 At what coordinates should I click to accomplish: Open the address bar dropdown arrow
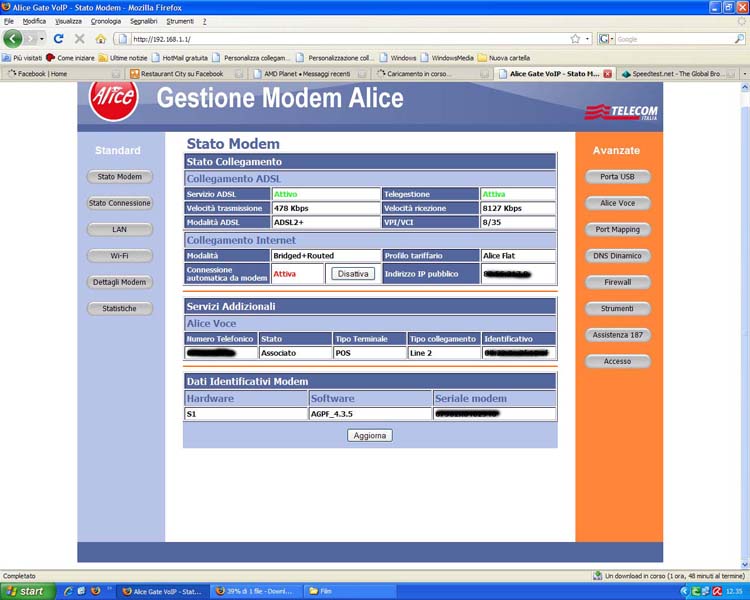[587, 39]
